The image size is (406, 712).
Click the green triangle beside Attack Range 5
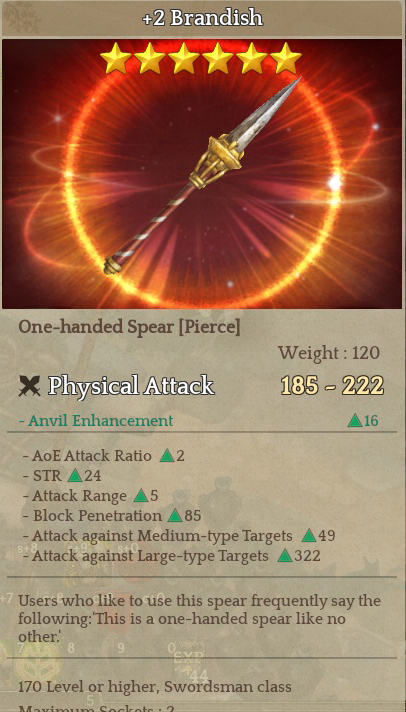(141, 495)
